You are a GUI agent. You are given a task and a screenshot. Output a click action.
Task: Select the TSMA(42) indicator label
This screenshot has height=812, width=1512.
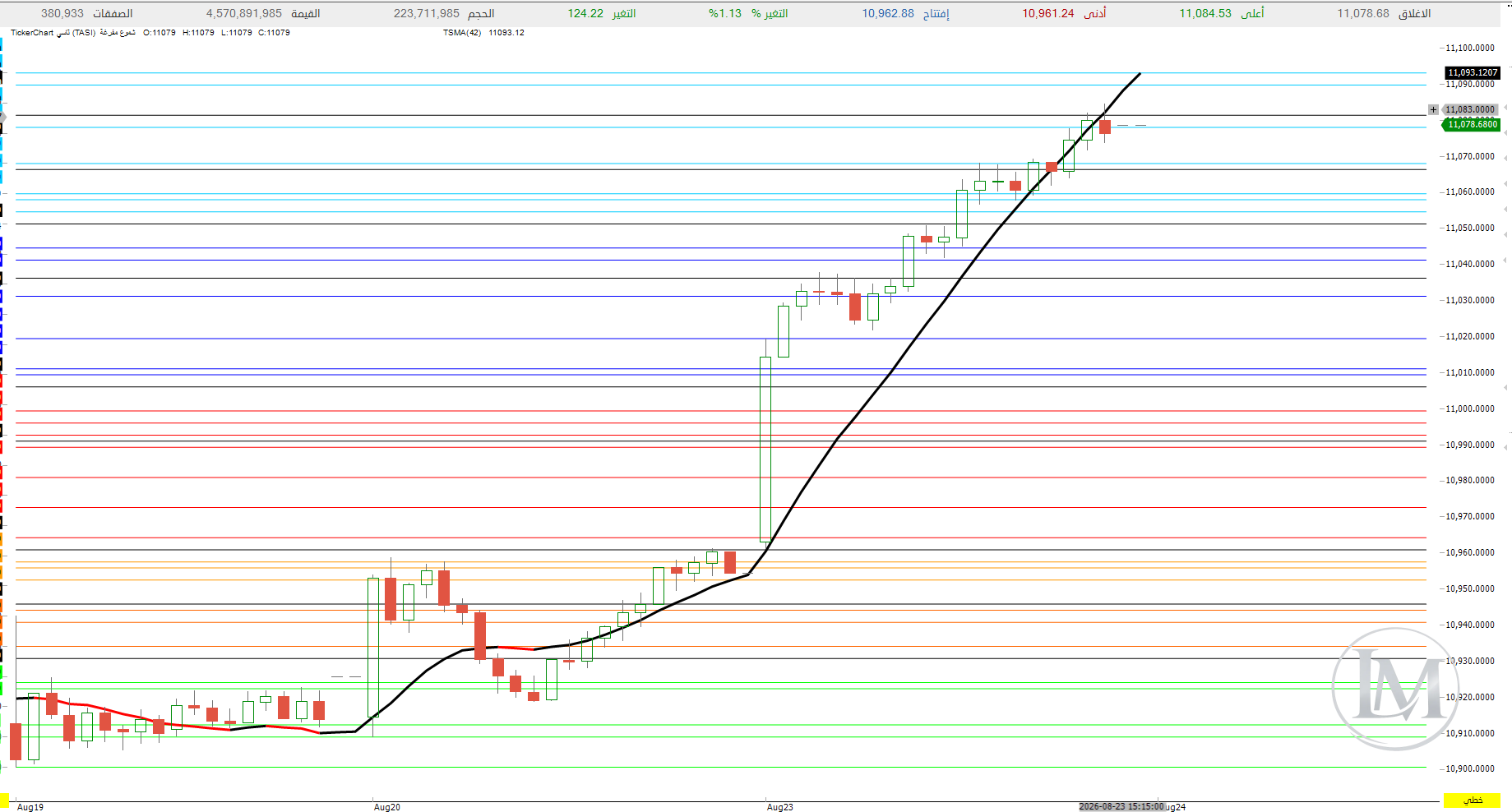tap(462, 33)
